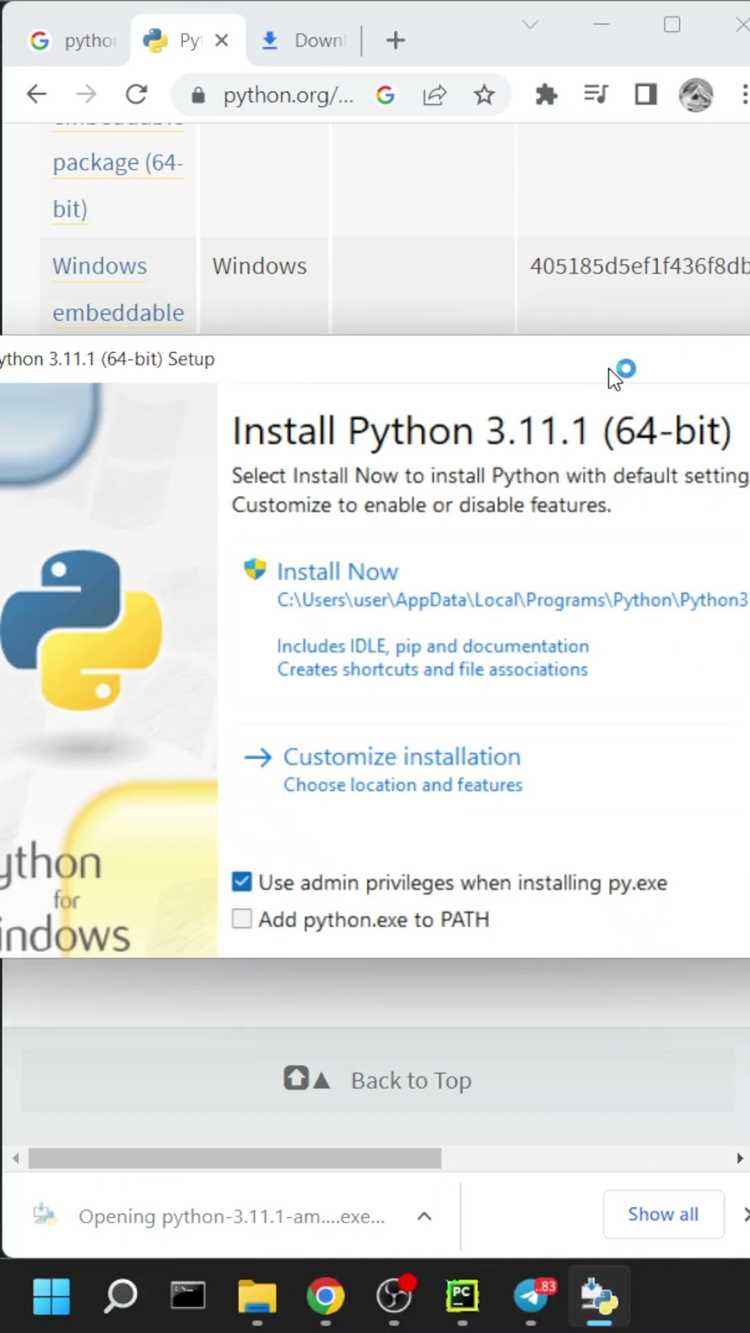Open the Windows Start menu
The width and height of the screenshot is (750, 1333).
pos(52,1296)
